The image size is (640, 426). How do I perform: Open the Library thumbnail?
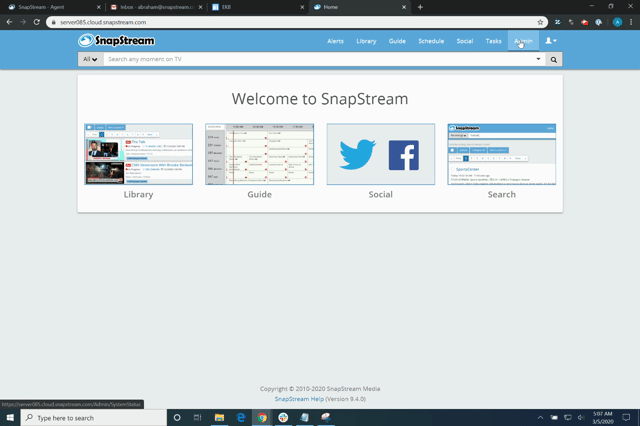138,154
